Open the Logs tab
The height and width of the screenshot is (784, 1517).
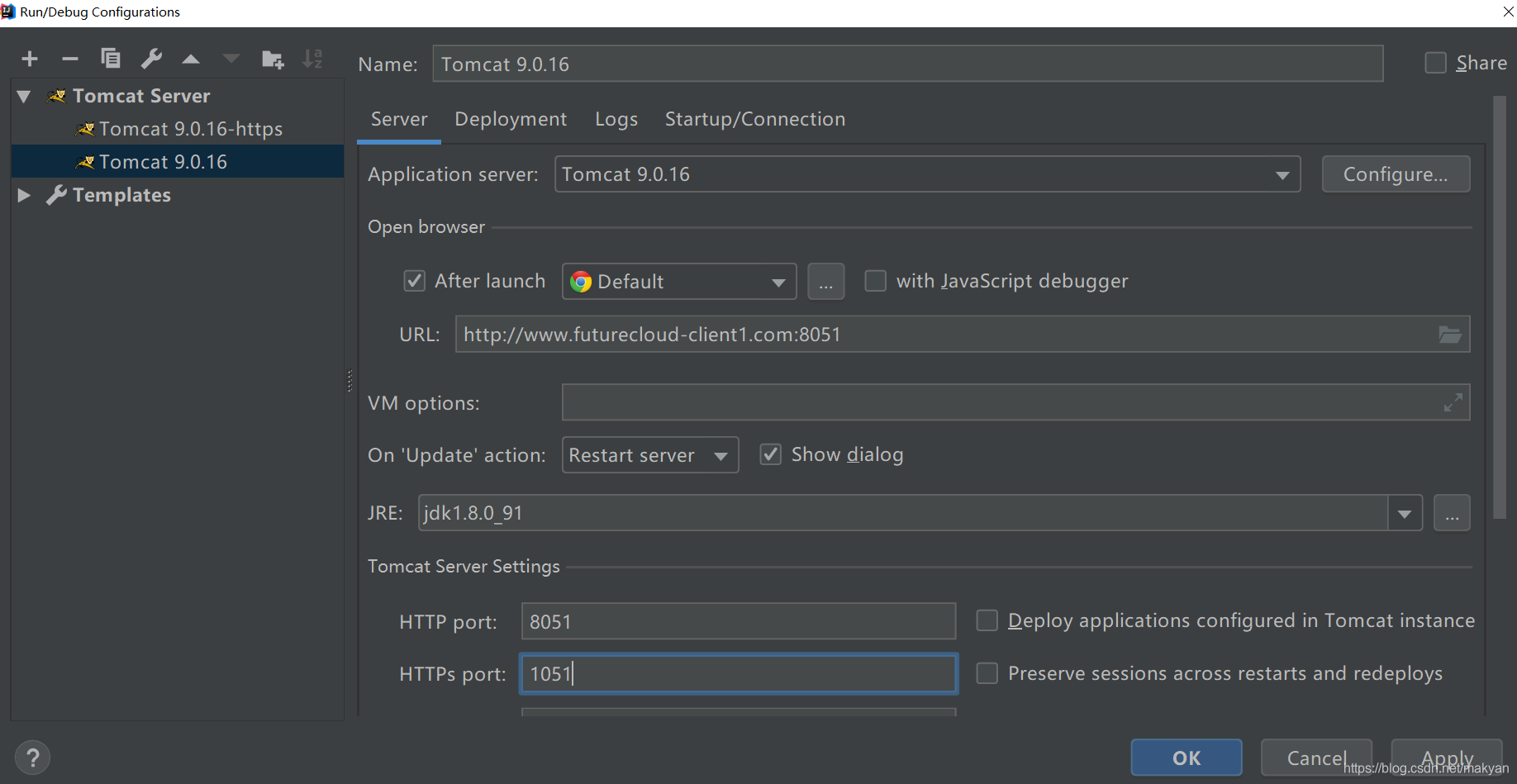(x=616, y=119)
